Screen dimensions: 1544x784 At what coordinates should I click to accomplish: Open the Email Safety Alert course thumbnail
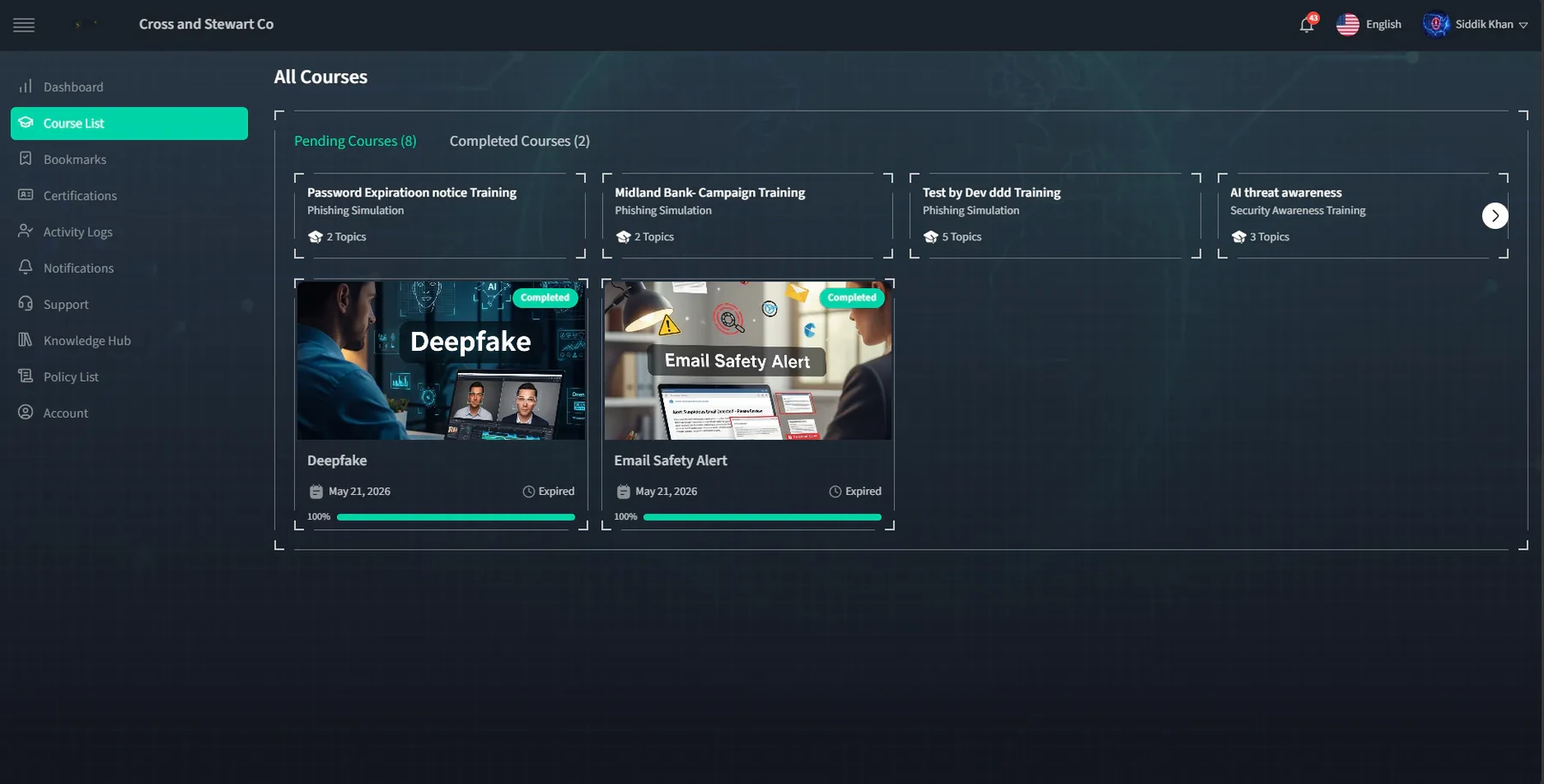point(748,360)
